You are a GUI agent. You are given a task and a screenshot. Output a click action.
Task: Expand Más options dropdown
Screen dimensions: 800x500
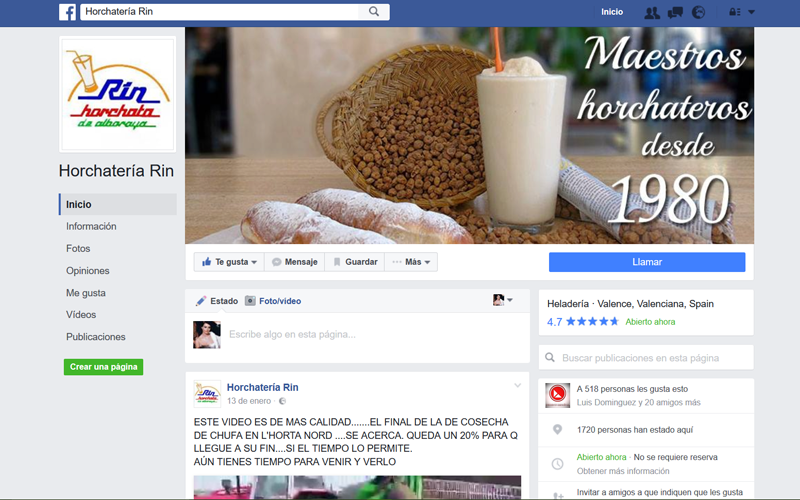(411, 262)
